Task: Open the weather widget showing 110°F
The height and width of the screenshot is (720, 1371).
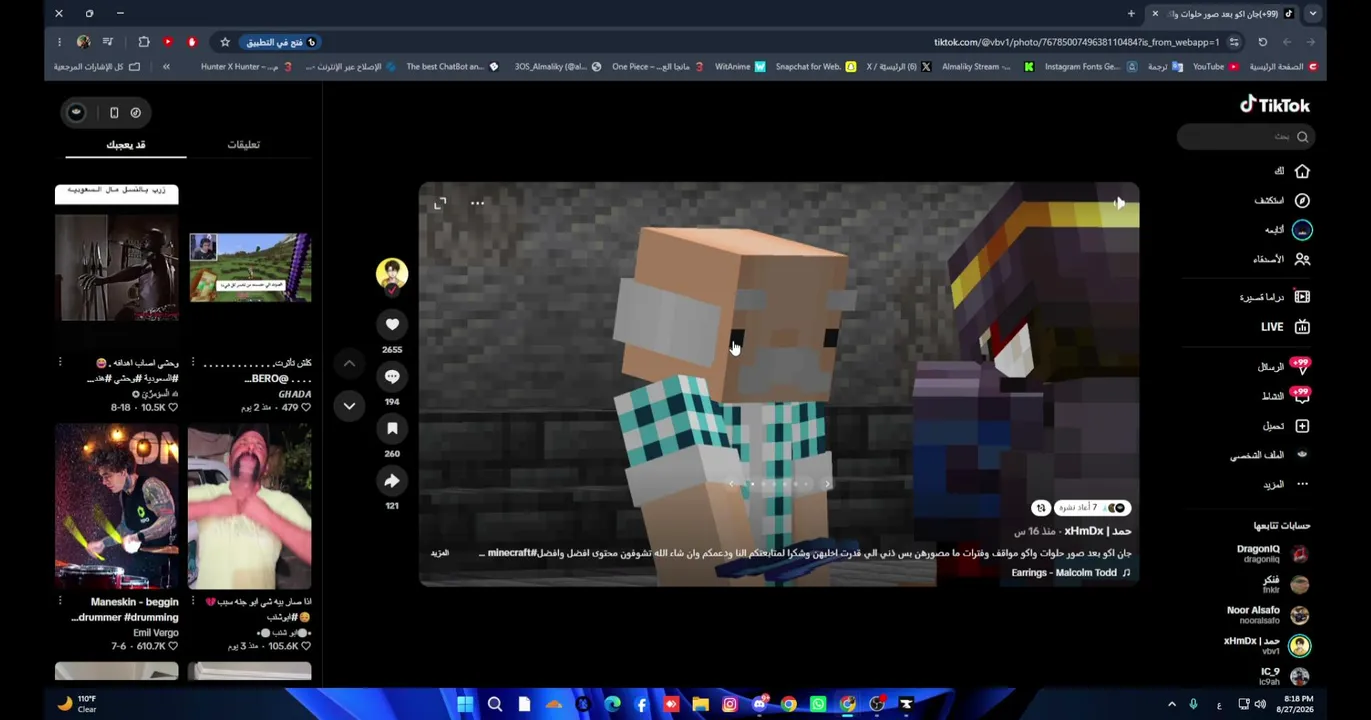Action: click(x=77, y=704)
